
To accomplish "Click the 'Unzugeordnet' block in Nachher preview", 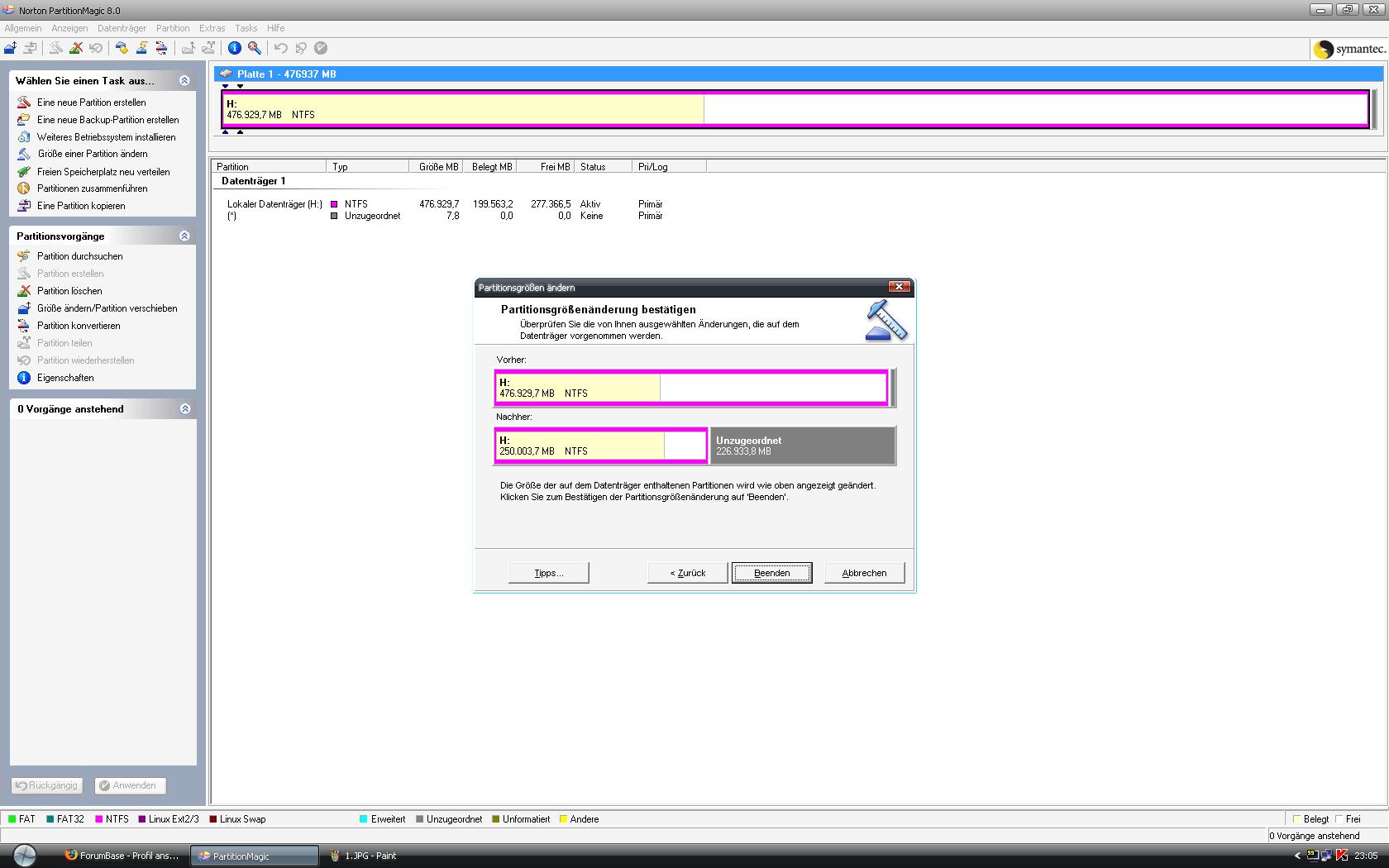I will tap(802, 446).
